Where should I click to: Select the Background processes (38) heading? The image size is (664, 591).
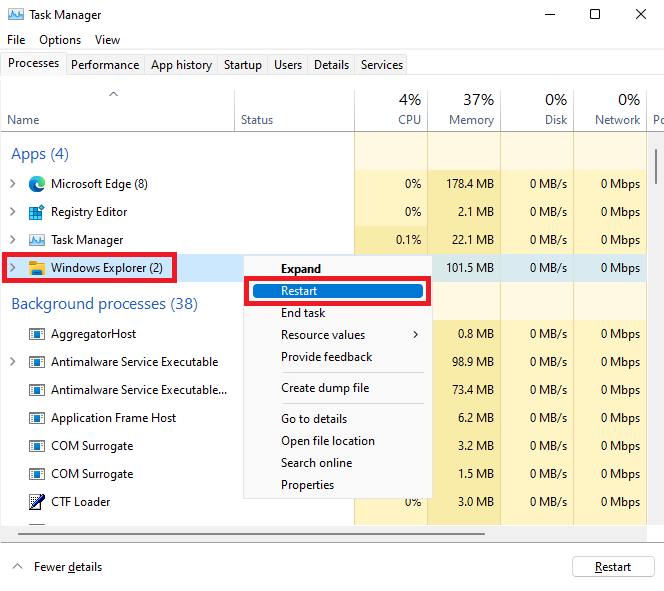click(x=105, y=304)
